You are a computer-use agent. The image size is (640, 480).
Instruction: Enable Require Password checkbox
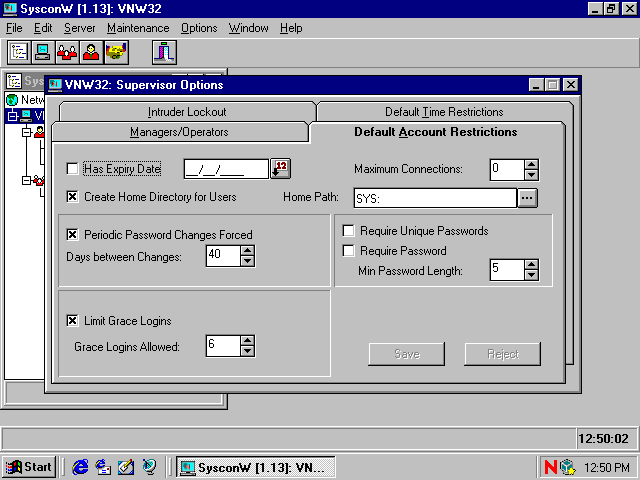point(348,251)
